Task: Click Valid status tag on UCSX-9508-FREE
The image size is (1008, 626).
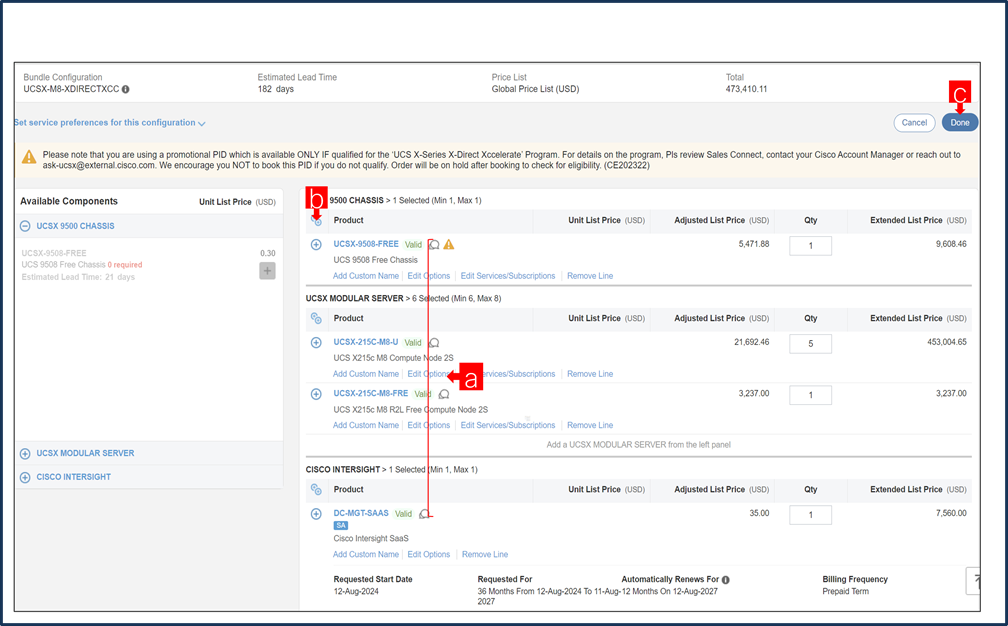Action: click(413, 245)
